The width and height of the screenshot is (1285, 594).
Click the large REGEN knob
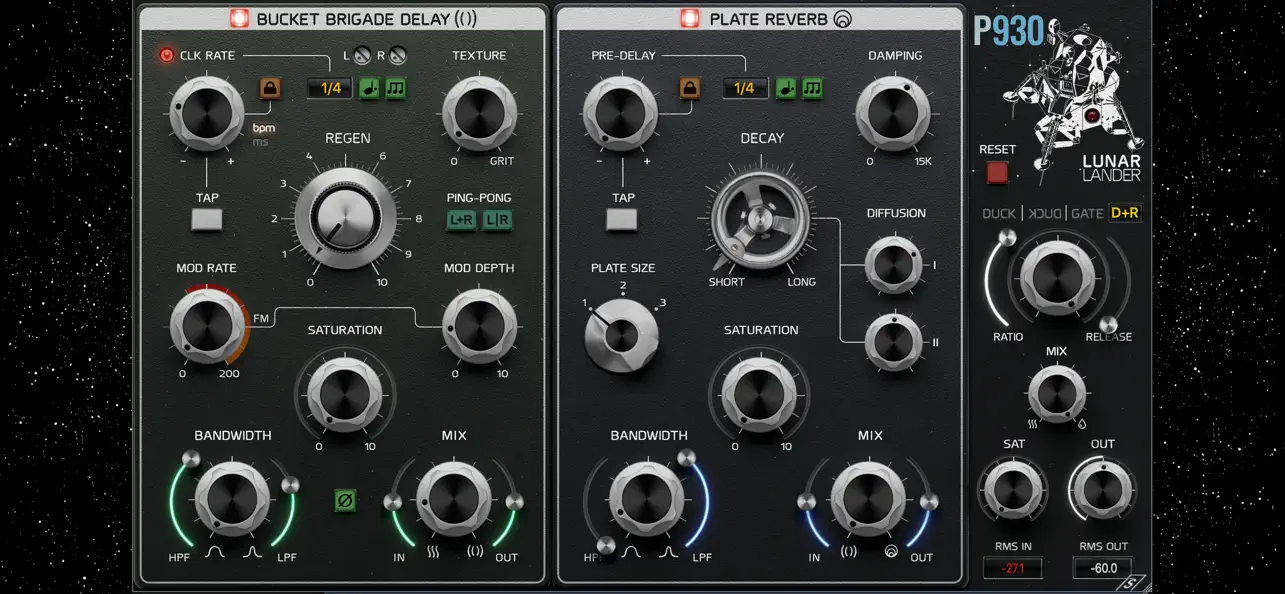[x=346, y=216]
